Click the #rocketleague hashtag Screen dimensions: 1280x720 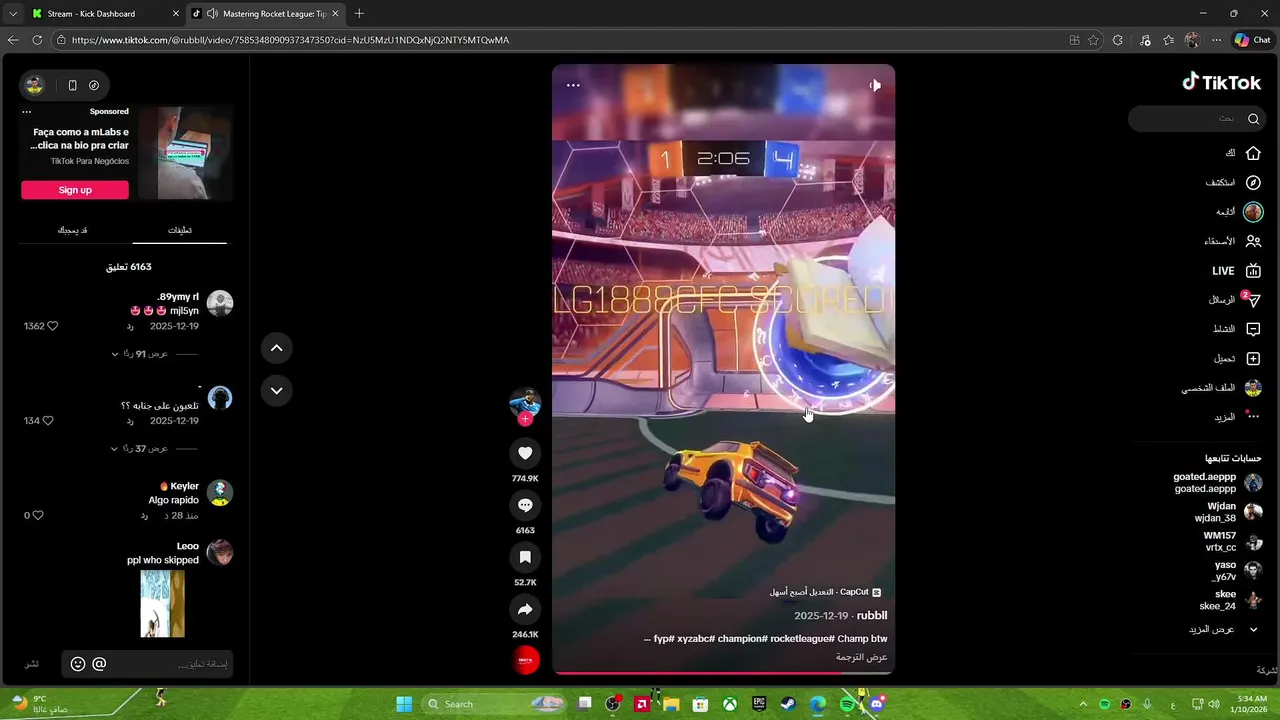[x=802, y=638]
